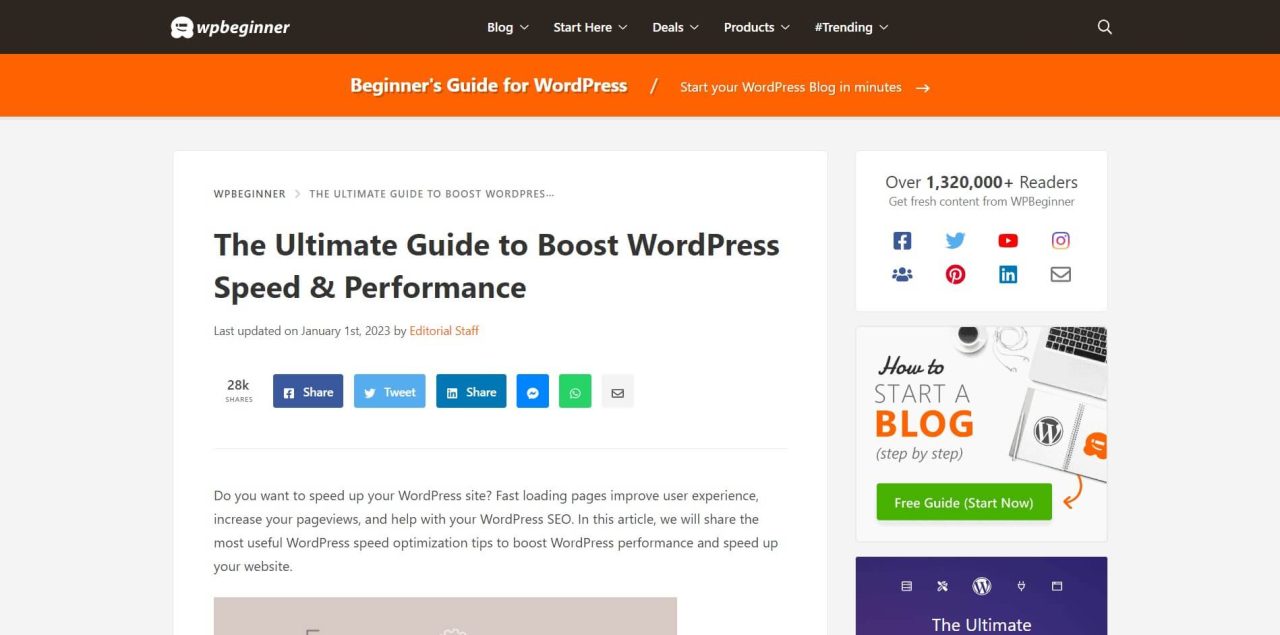Open the Instagram icon in sidebar

[x=1060, y=241]
